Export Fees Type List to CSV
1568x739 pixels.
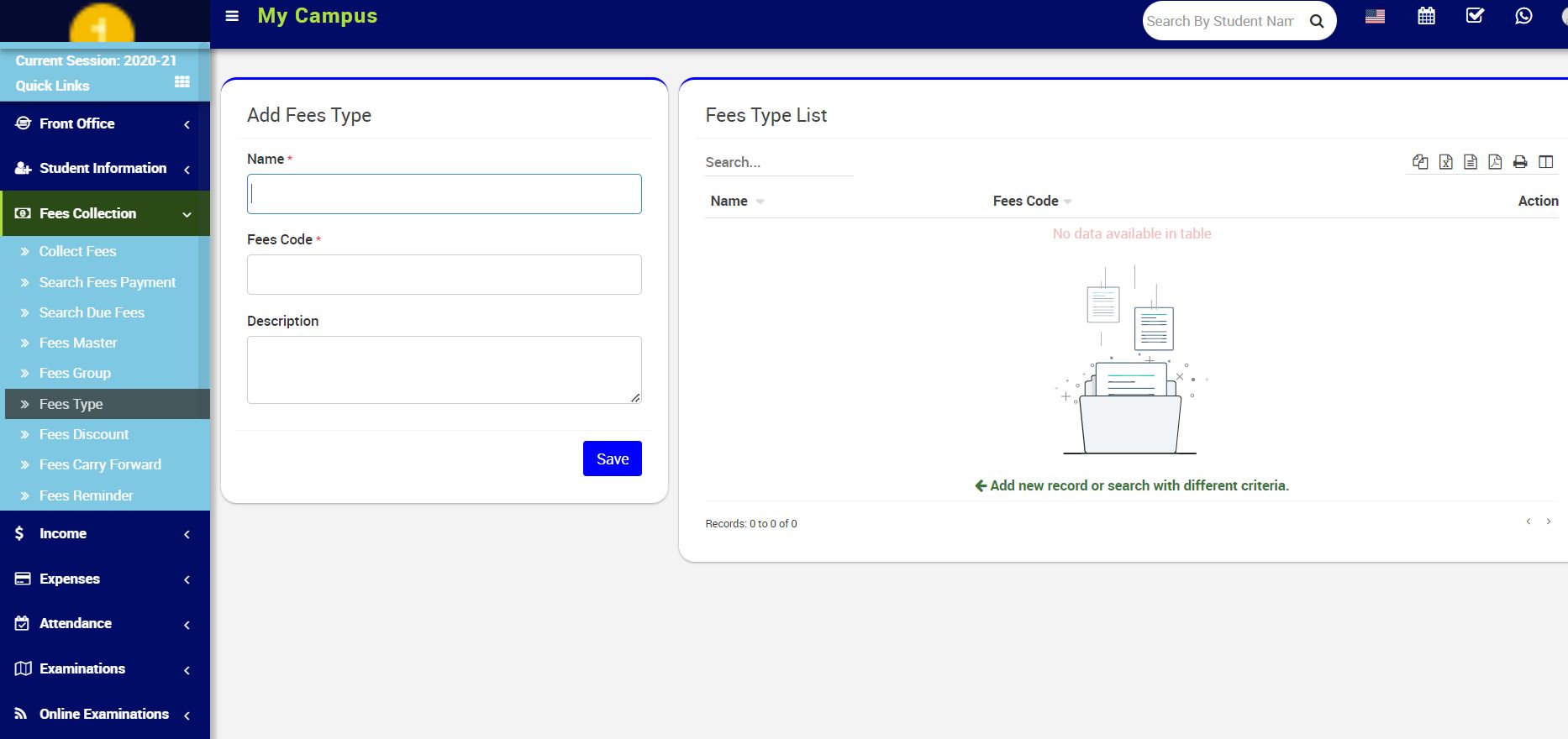tap(1471, 162)
